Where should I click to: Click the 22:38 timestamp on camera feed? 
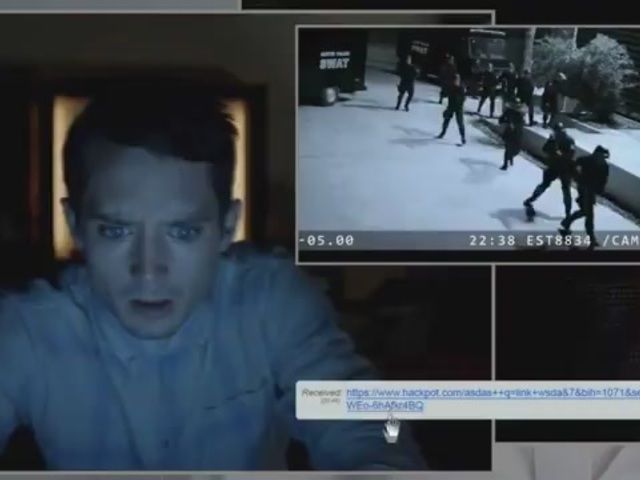click(488, 240)
